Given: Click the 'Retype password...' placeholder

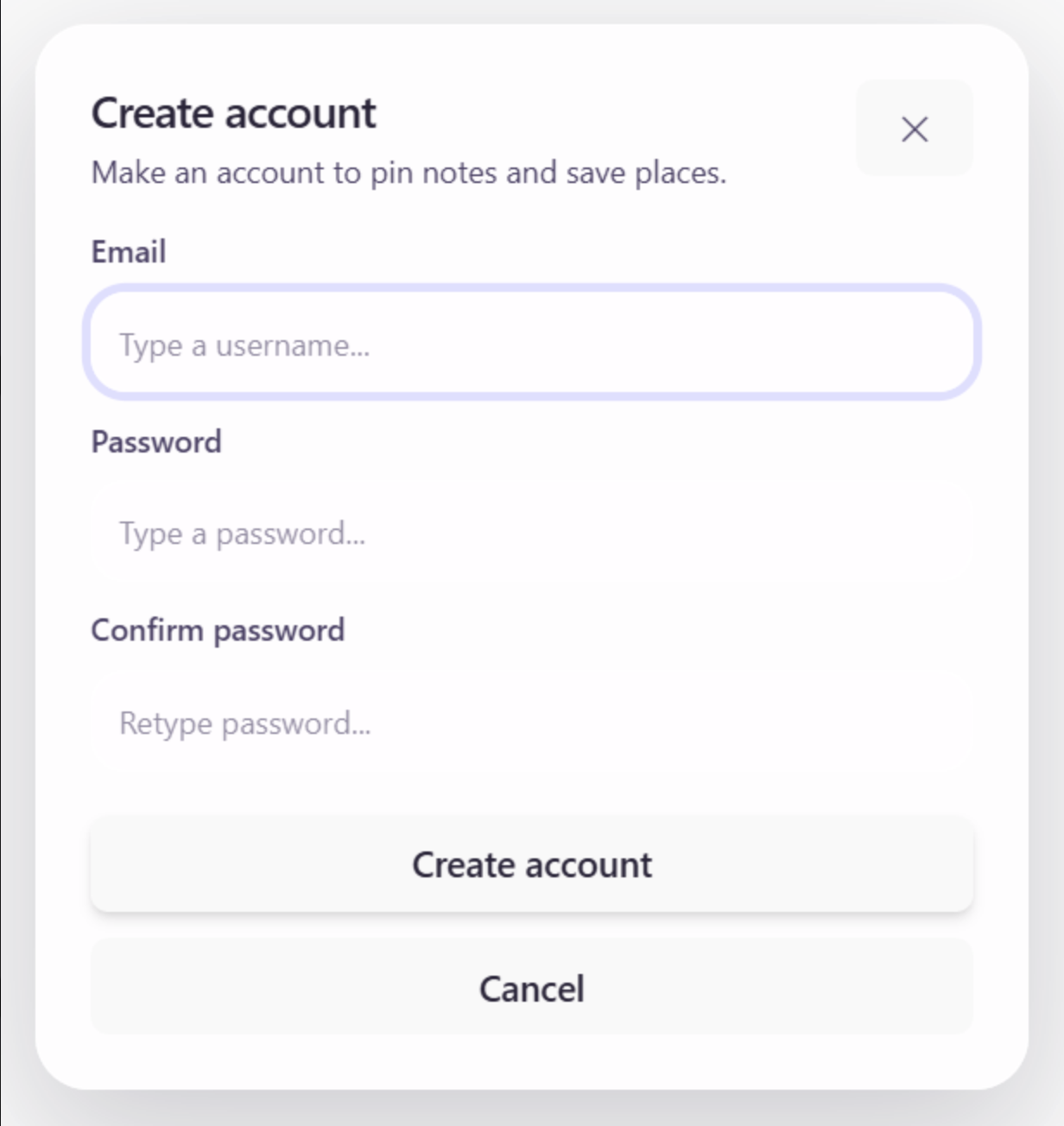Looking at the screenshot, I should tap(245, 724).
